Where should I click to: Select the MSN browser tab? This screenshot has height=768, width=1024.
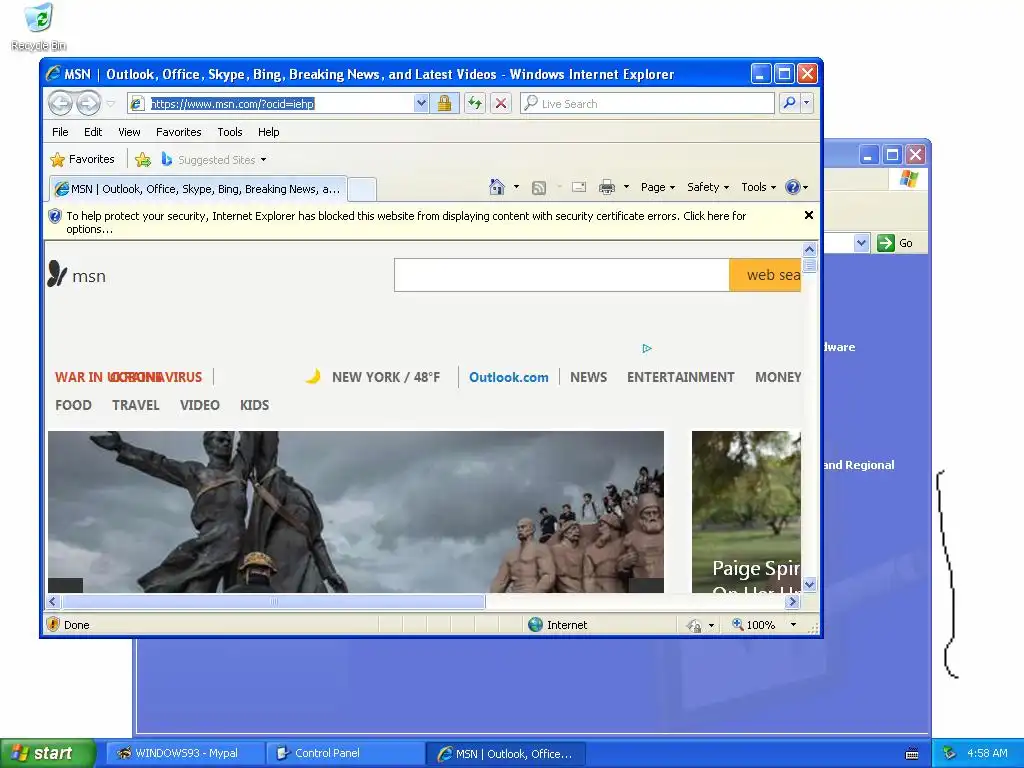point(199,189)
